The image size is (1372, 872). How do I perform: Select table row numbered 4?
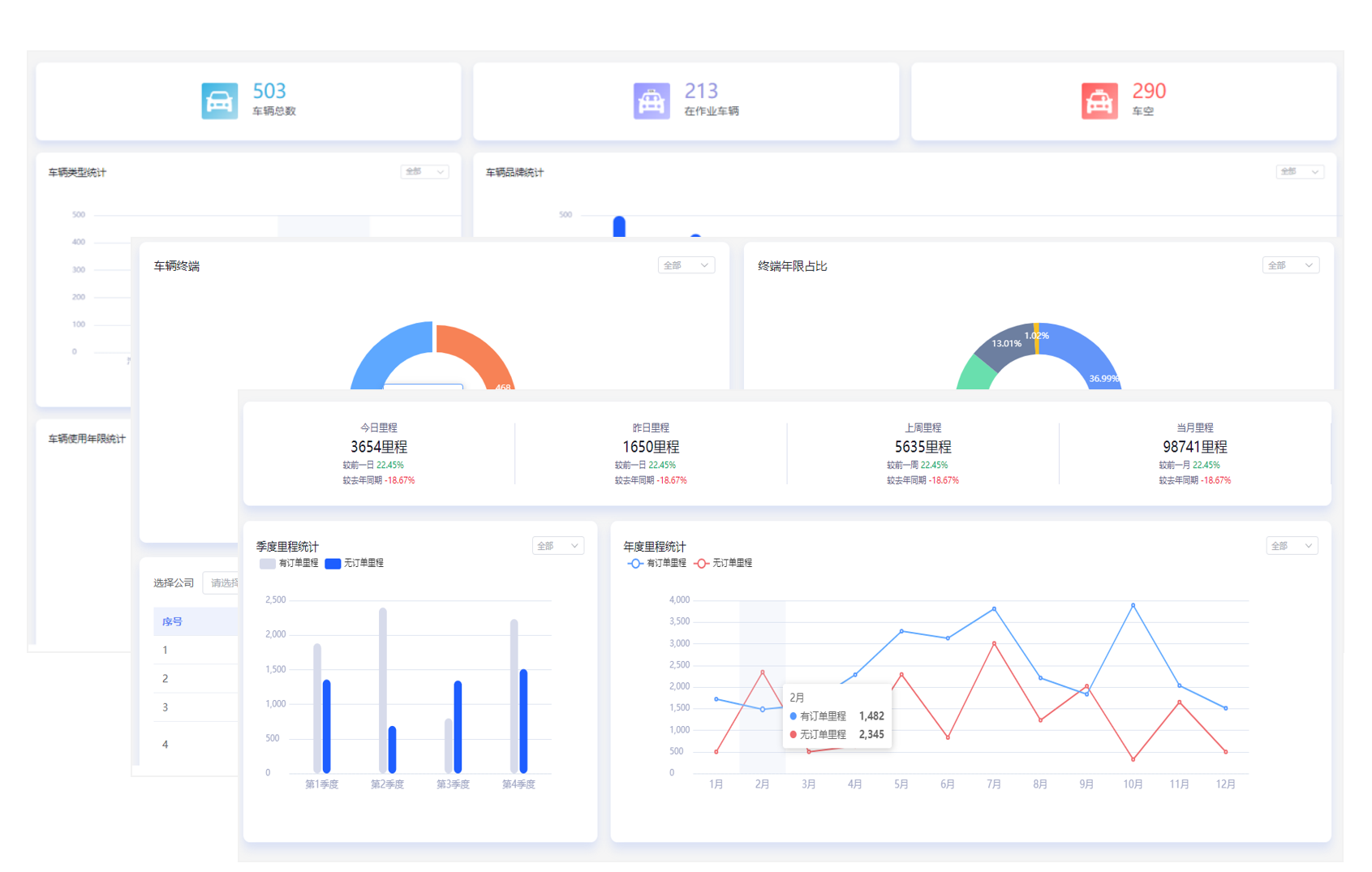point(195,744)
